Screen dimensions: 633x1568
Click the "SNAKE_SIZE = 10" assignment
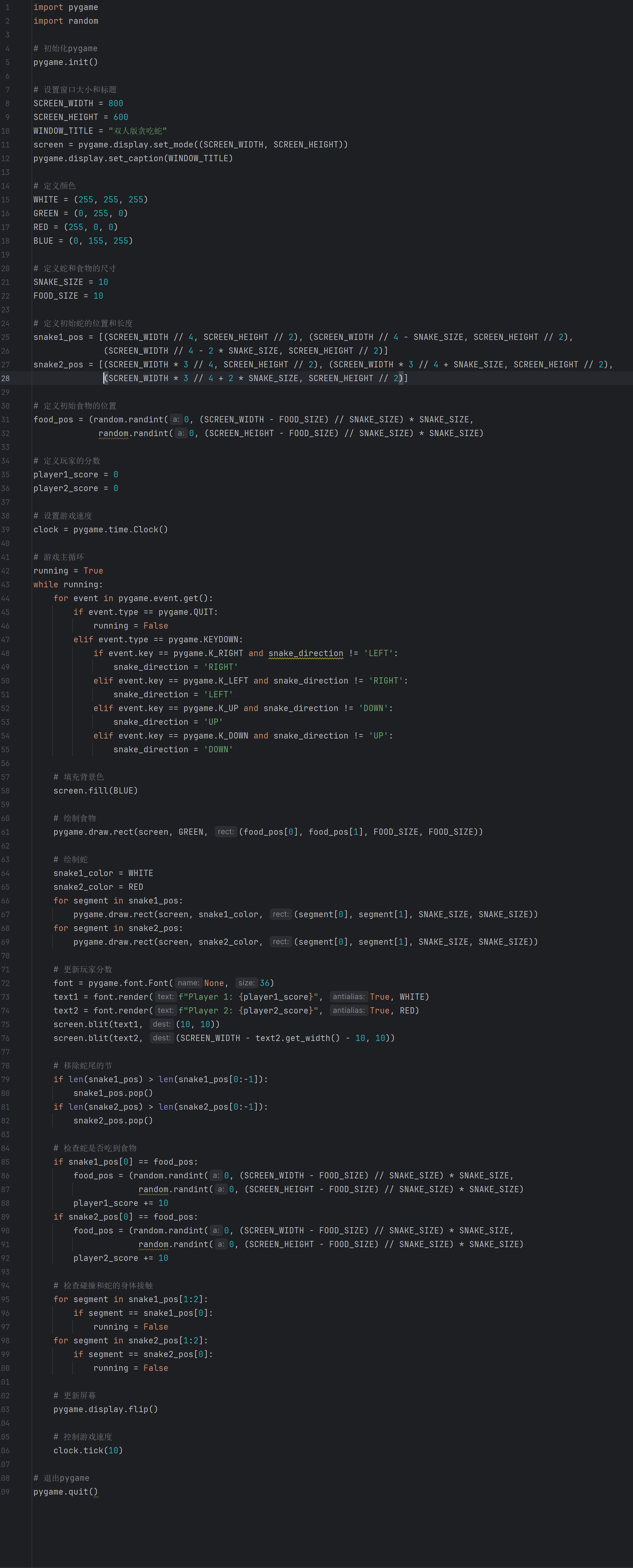[x=71, y=282]
